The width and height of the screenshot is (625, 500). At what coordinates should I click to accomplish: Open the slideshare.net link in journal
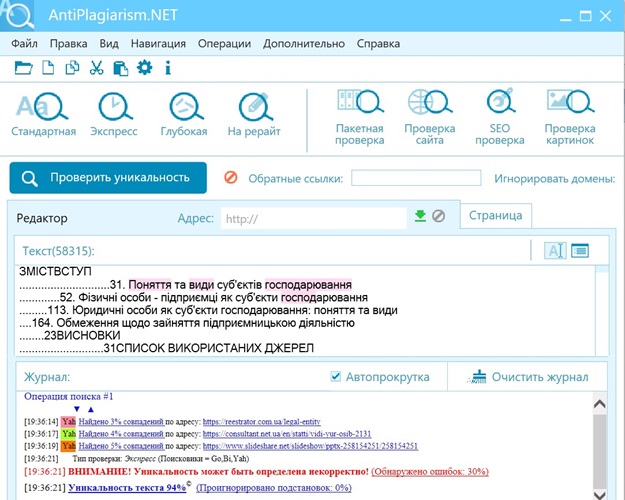point(310,446)
